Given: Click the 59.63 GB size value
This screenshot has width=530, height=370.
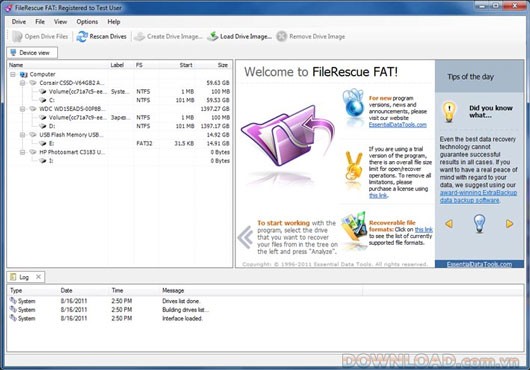Looking at the screenshot, I should pos(218,83).
